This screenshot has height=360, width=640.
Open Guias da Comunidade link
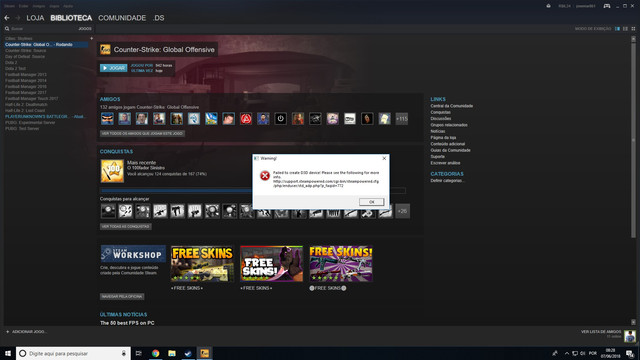[x=450, y=150]
